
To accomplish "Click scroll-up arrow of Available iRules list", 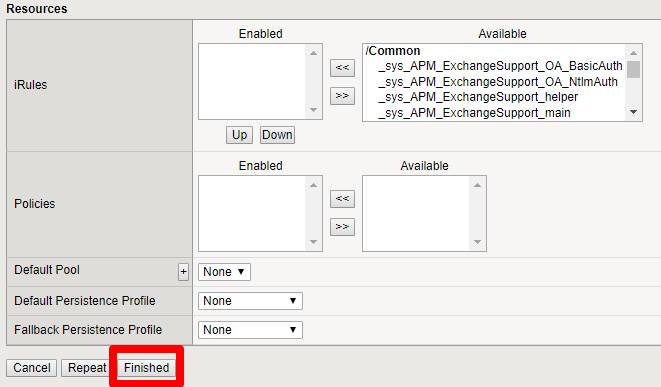I will (633, 53).
